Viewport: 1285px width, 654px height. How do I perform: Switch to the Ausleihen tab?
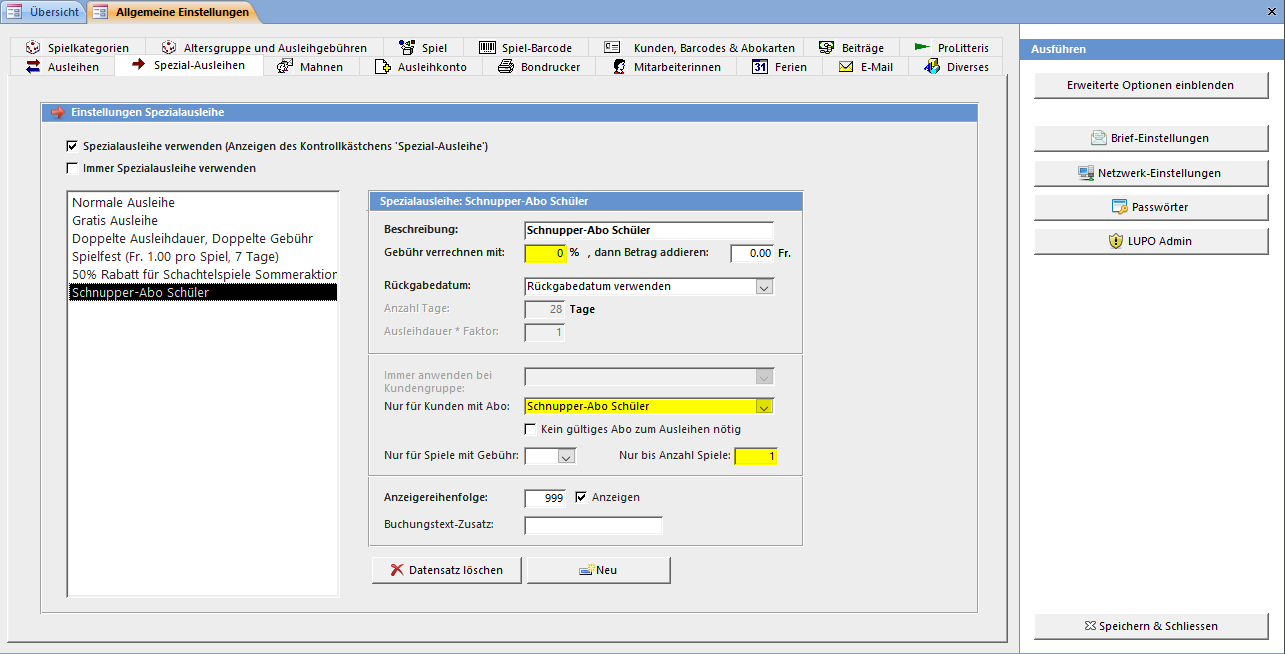62,67
